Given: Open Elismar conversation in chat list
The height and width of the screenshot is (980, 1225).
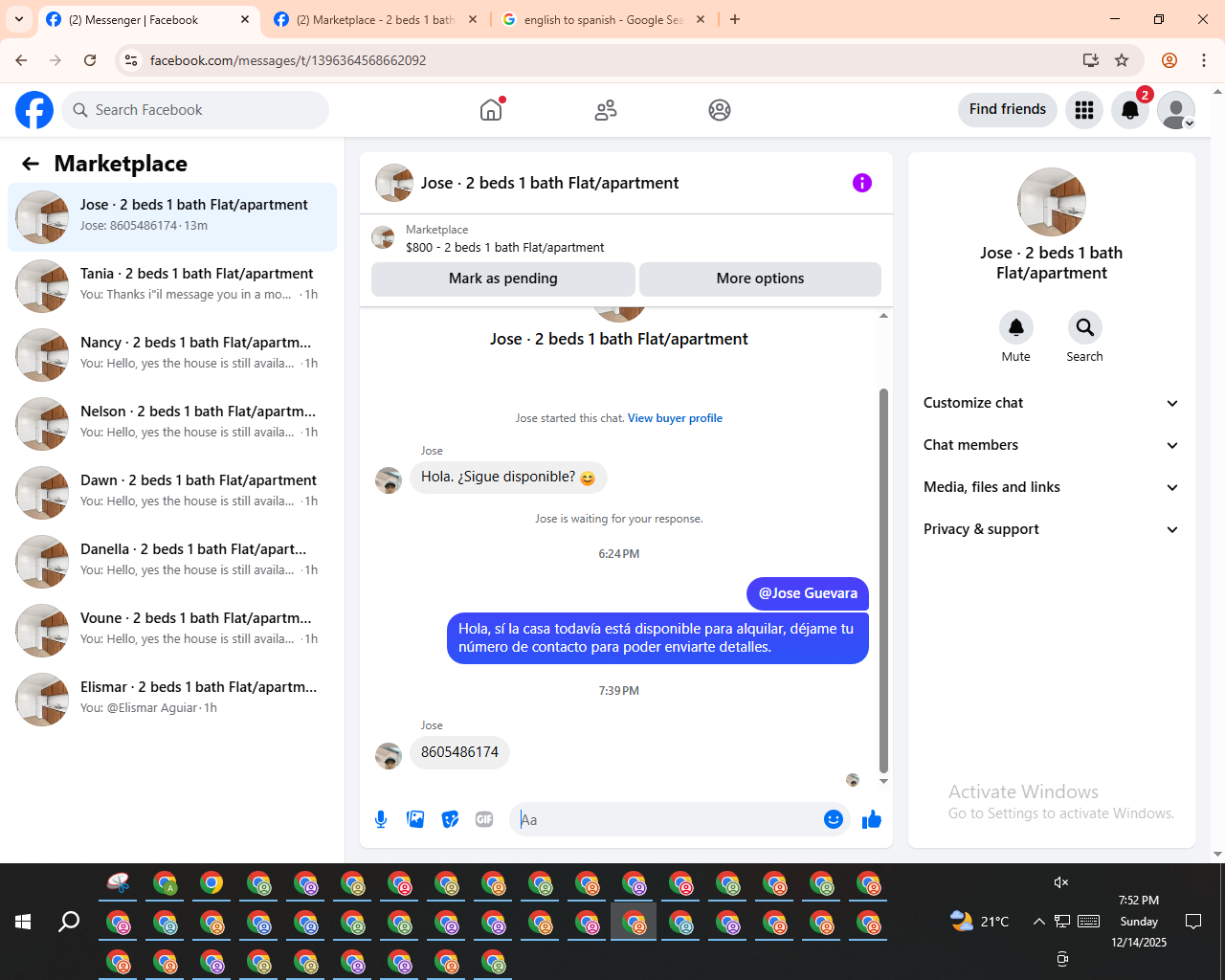Looking at the screenshot, I should pos(172,700).
